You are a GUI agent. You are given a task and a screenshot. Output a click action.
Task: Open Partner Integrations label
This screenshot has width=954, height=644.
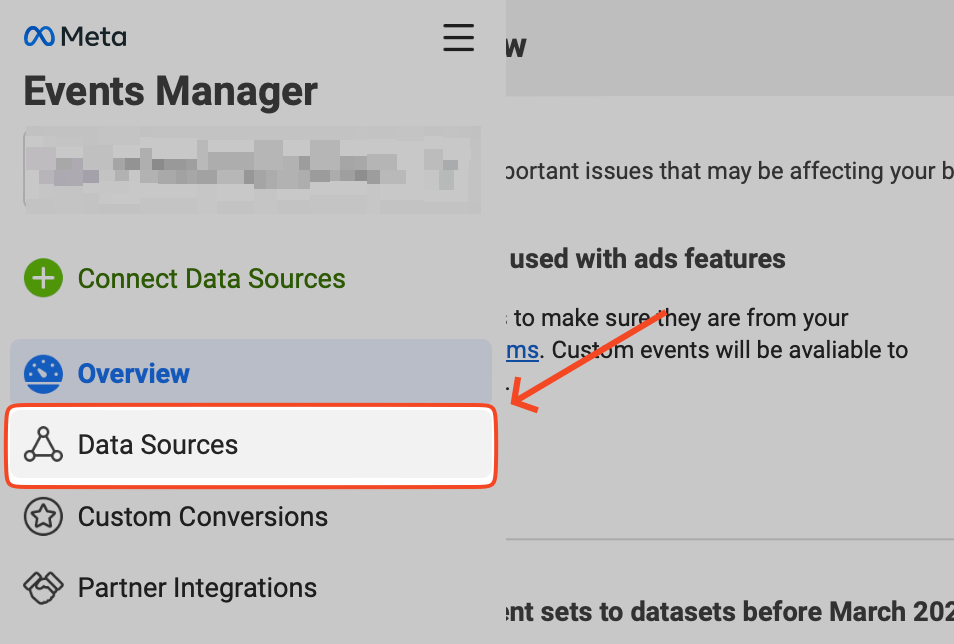pyautogui.click(x=197, y=588)
